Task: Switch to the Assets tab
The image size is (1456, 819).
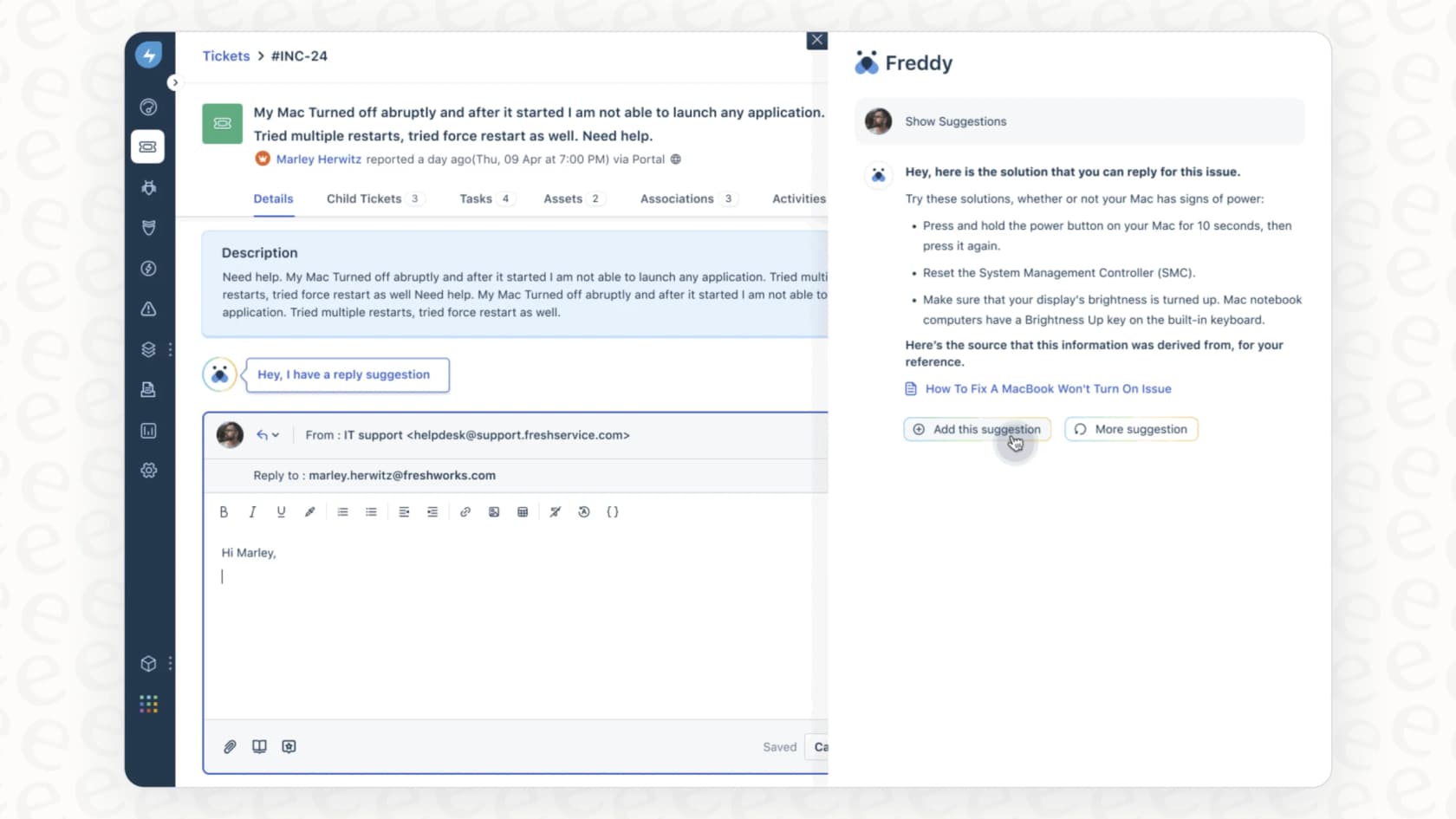Action: [573, 198]
